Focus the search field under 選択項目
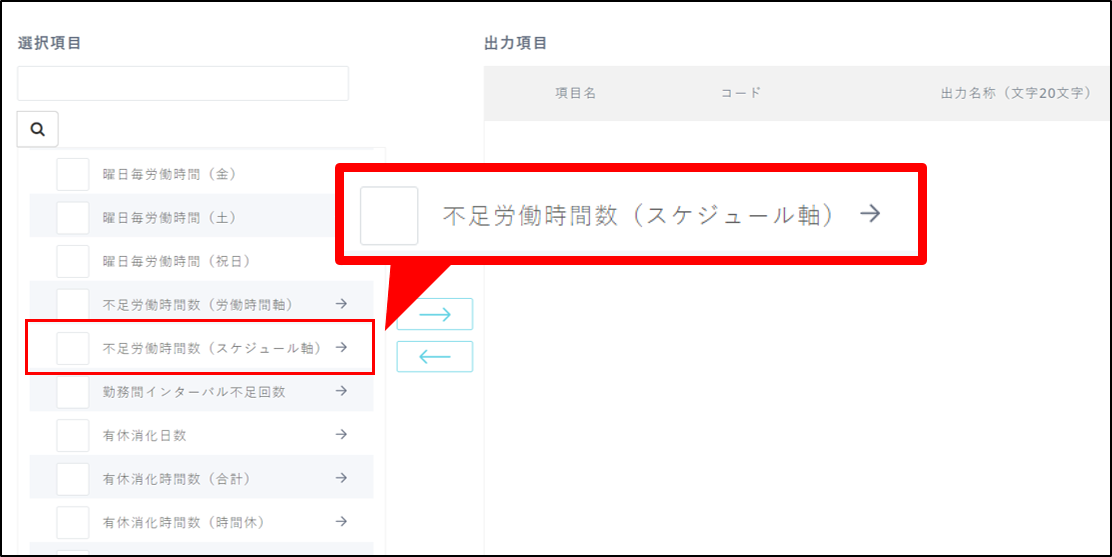The image size is (1112, 557). coord(183,84)
